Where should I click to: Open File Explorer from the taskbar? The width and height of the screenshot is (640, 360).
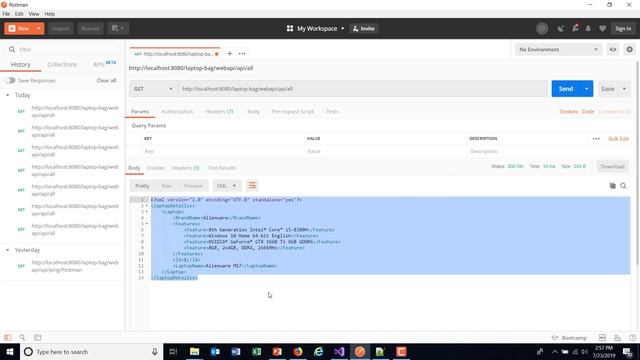pyautogui.click(x=195, y=351)
